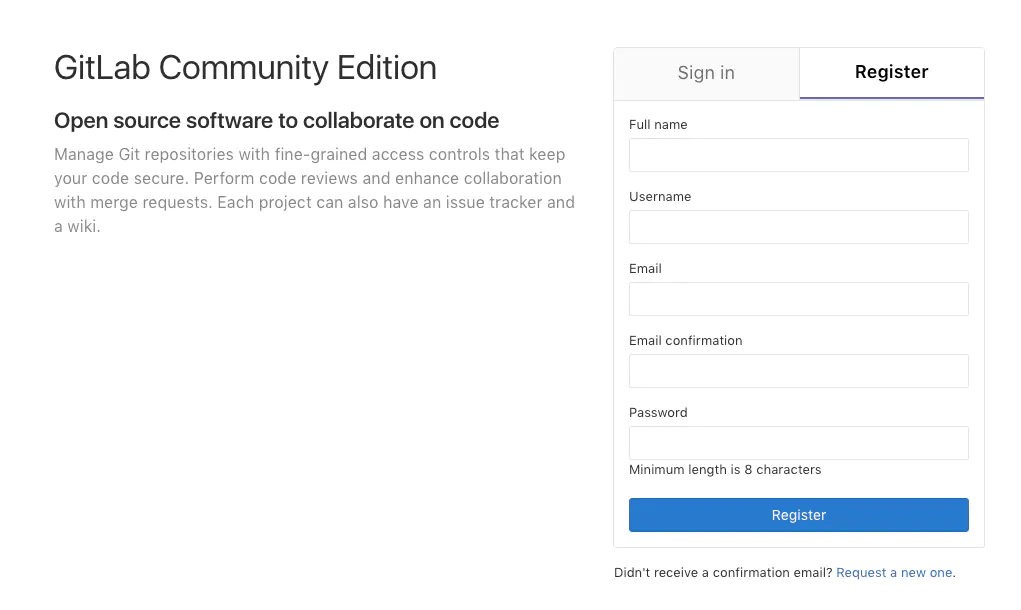
Task: Click 'Open source software to collaborate on code'
Action: coord(276,121)
